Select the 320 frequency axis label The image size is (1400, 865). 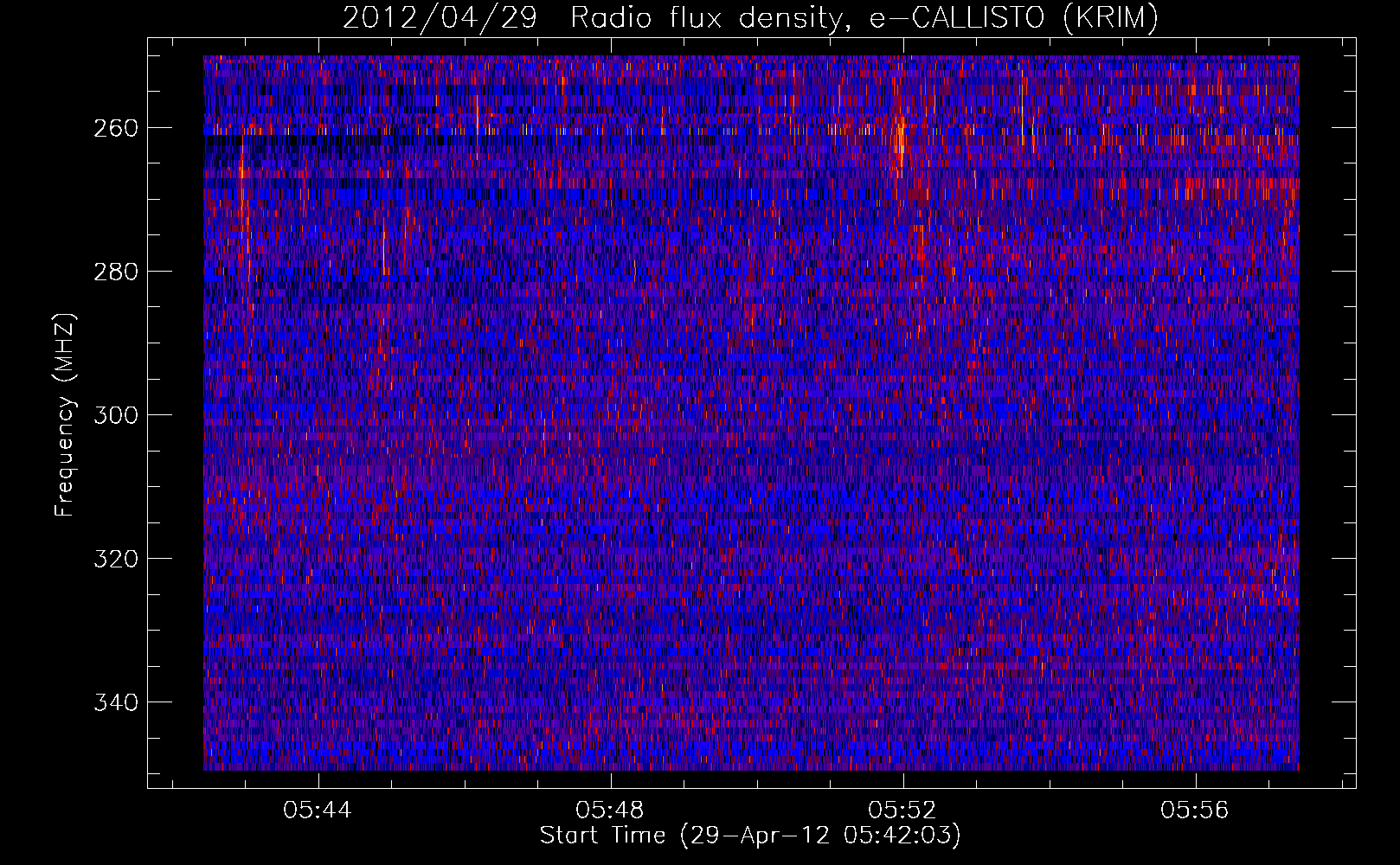pos(115,559)
